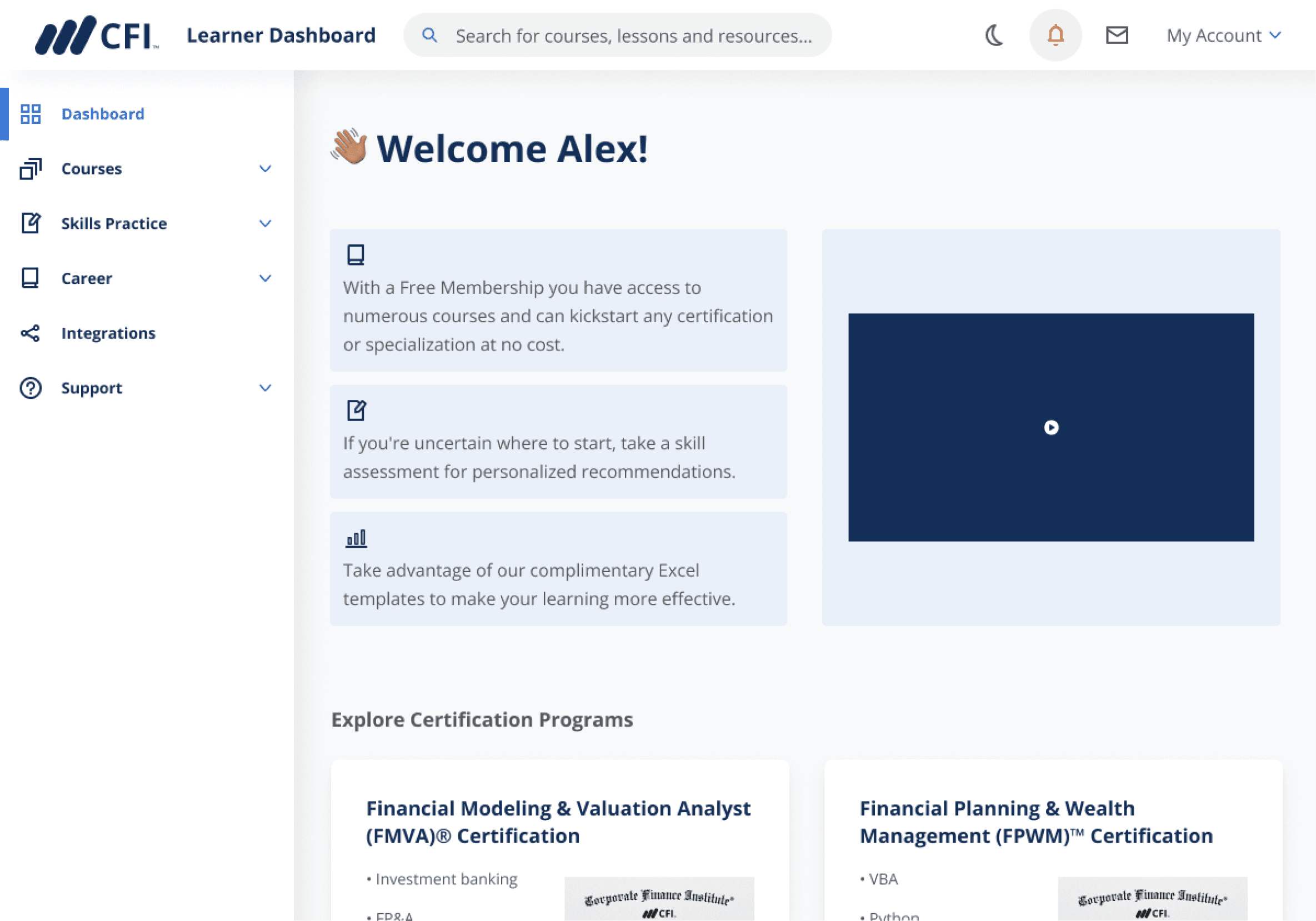The height and width of the screenshot is (921, 1316).
Task: Expand the Career menu chevron
Action: [265, 278]
